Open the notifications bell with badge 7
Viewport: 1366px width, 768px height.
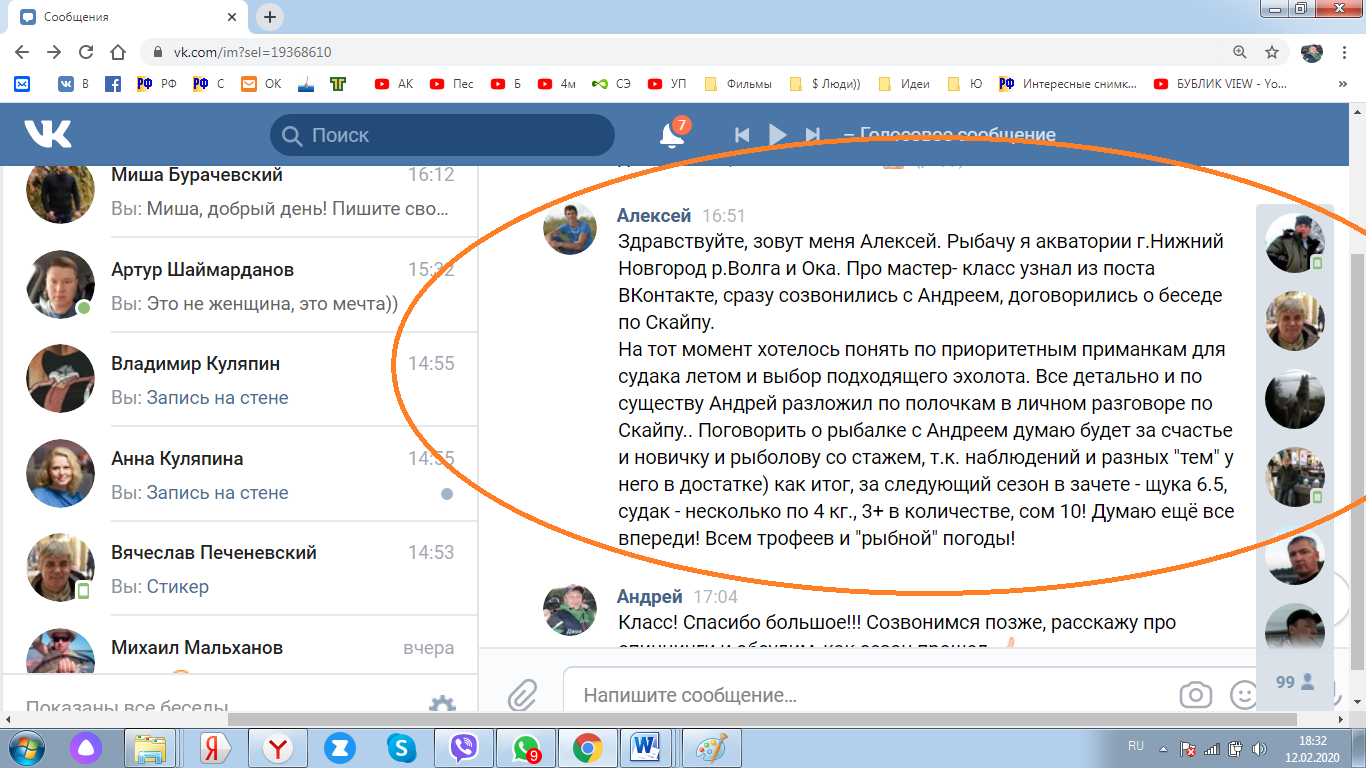672,135
